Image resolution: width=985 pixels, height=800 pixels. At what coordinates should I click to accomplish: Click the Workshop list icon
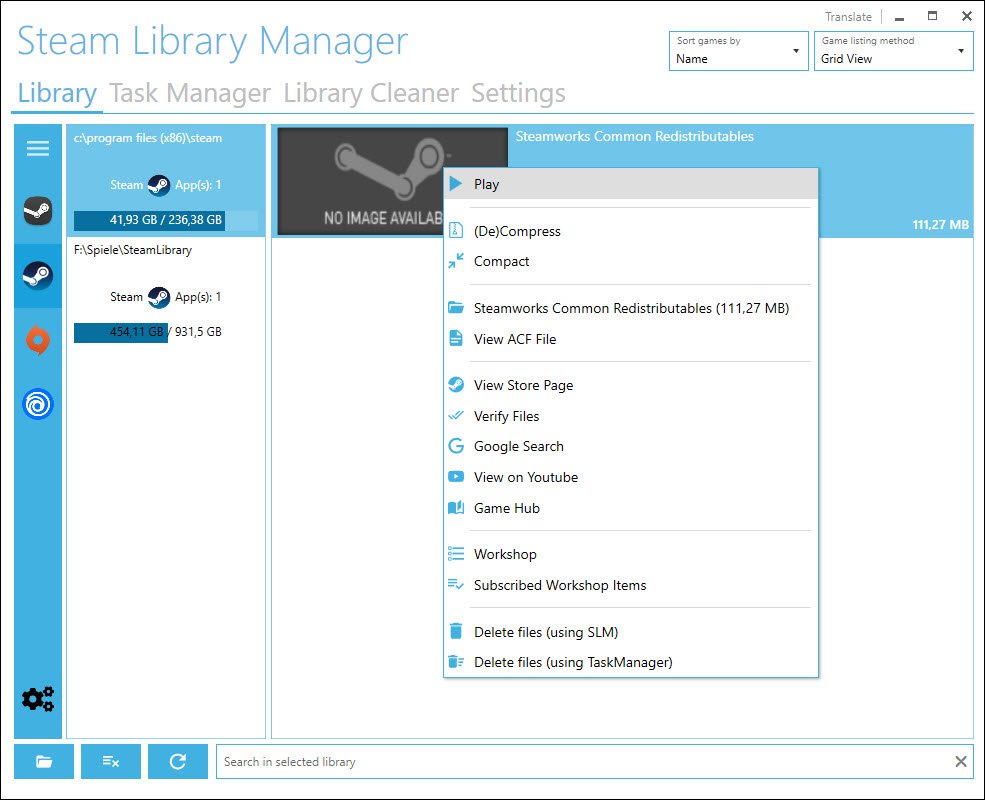click(456, 553)
